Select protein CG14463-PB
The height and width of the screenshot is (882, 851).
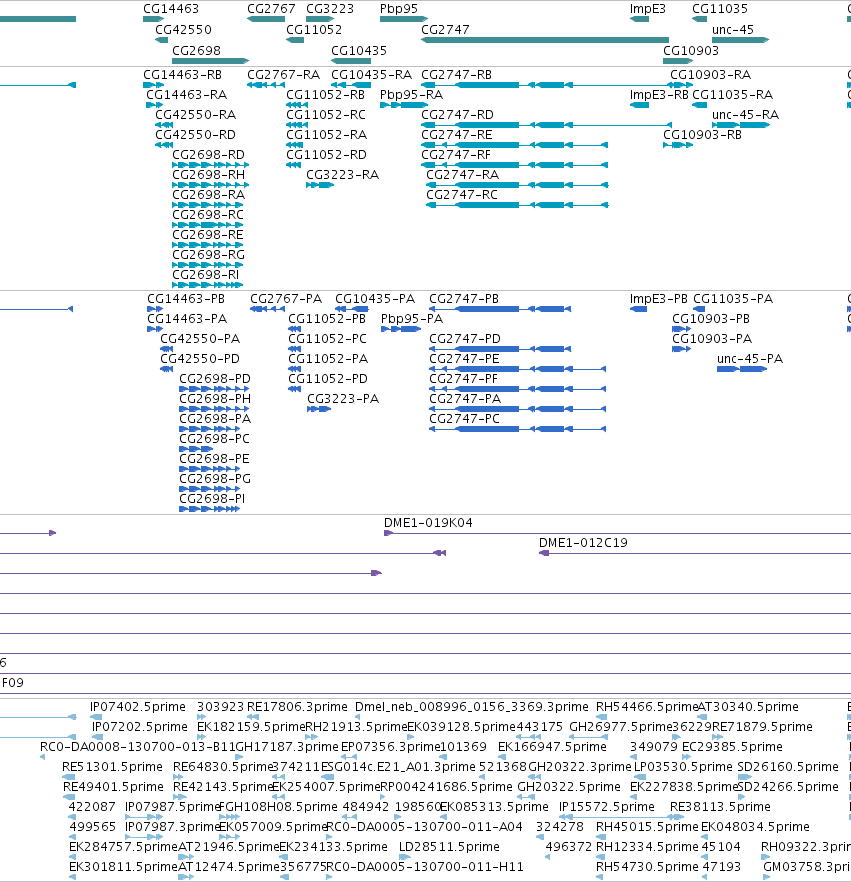click(x=186, y=299)
